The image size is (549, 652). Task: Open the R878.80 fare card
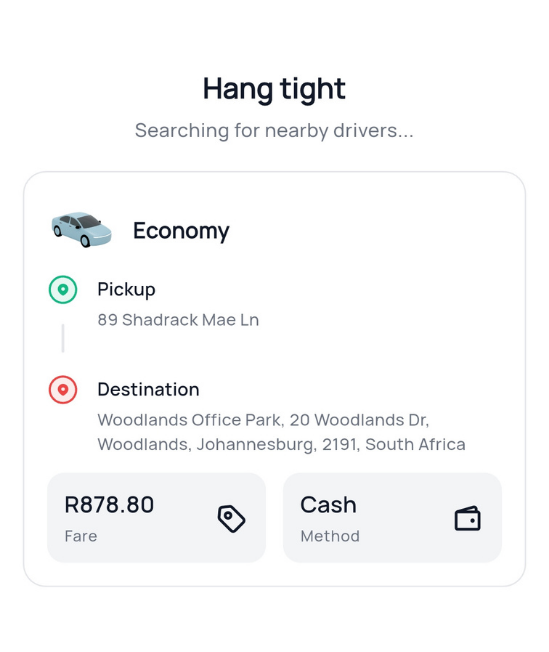[156, 518]
